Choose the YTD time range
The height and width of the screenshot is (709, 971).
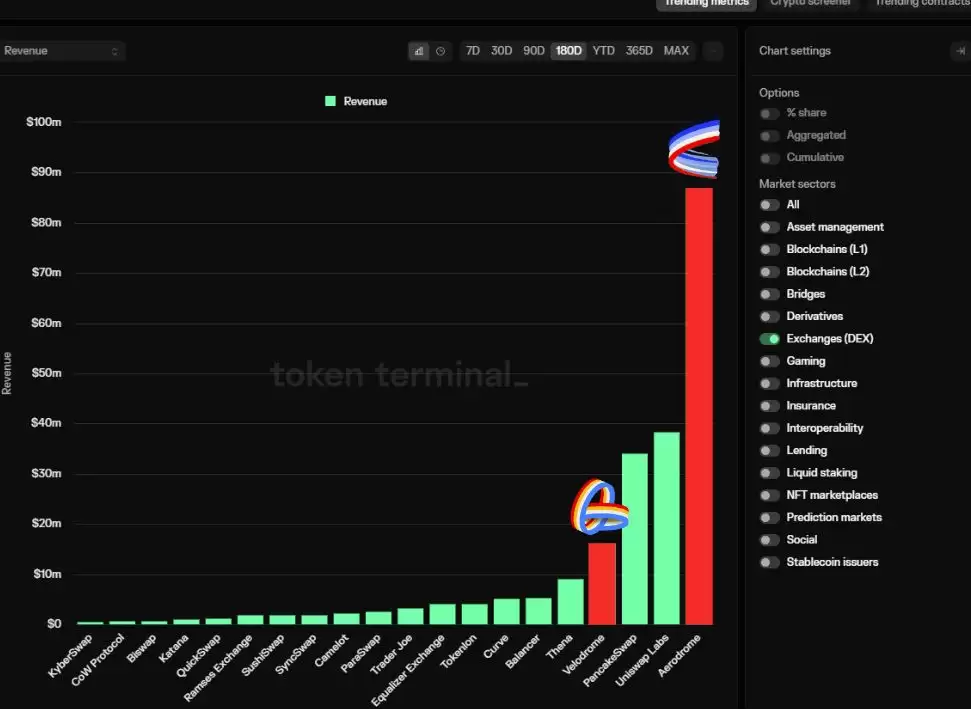603,51
